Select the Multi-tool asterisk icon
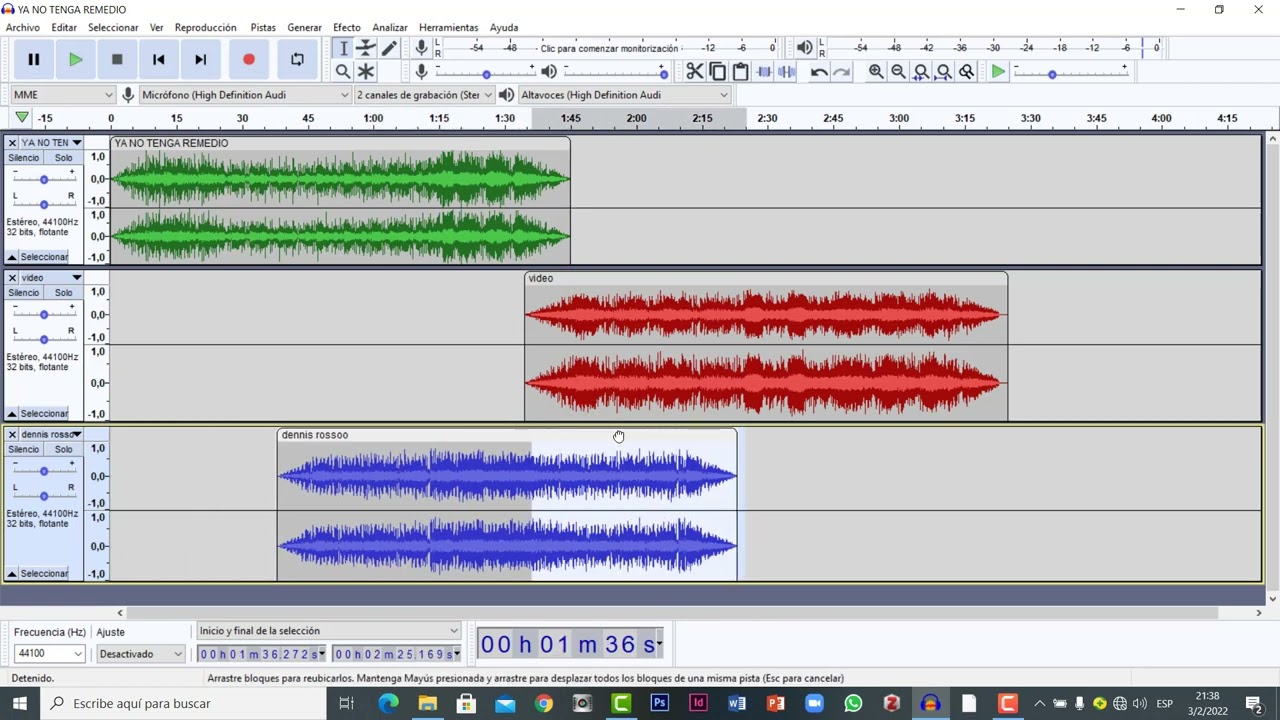This screenshot has height=720, width=1280. click(366, 71)
